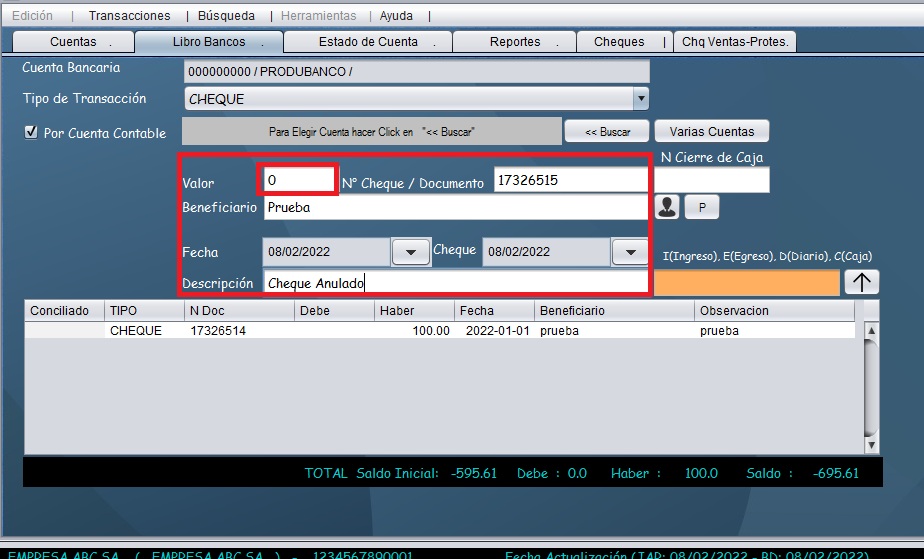Open the Ayuda menu
Viewport: 924px width, 559px height.
(396, 16)
